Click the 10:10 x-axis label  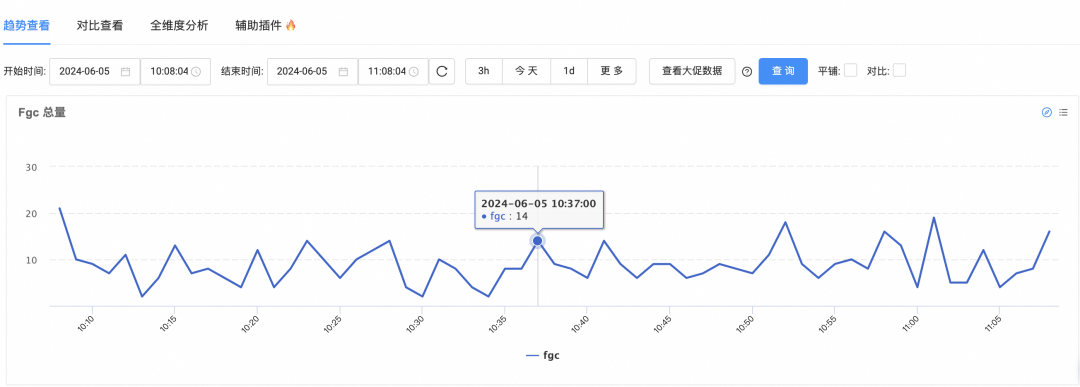pyautogui.click(x=87, y=324)
